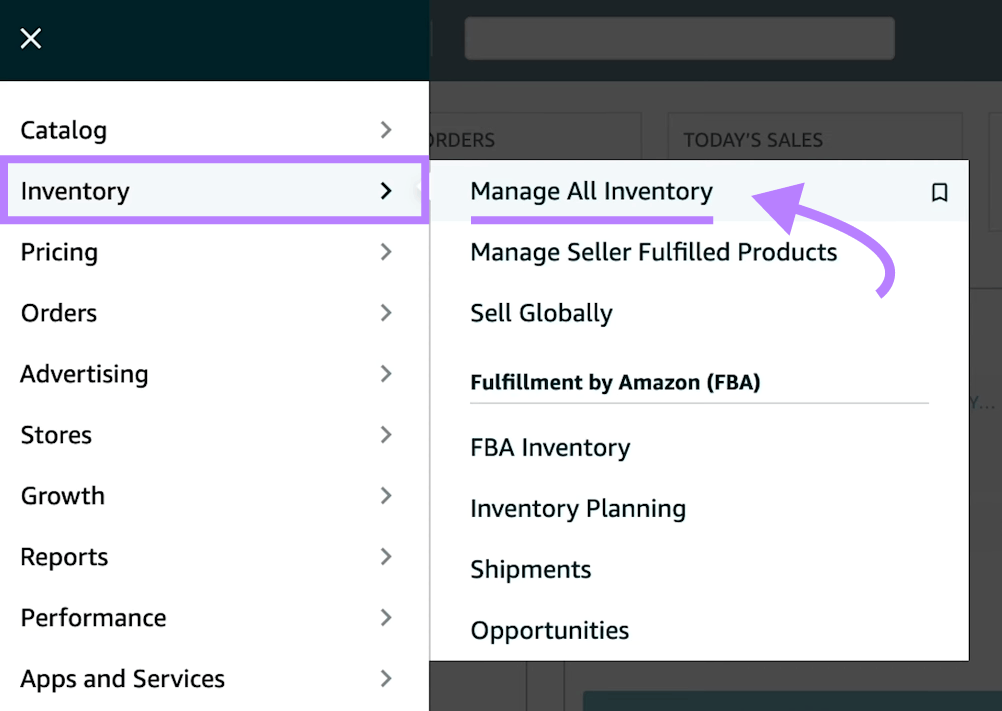Expand the Pricing section chevron
1002x711 pixels.
coord(386,252)
